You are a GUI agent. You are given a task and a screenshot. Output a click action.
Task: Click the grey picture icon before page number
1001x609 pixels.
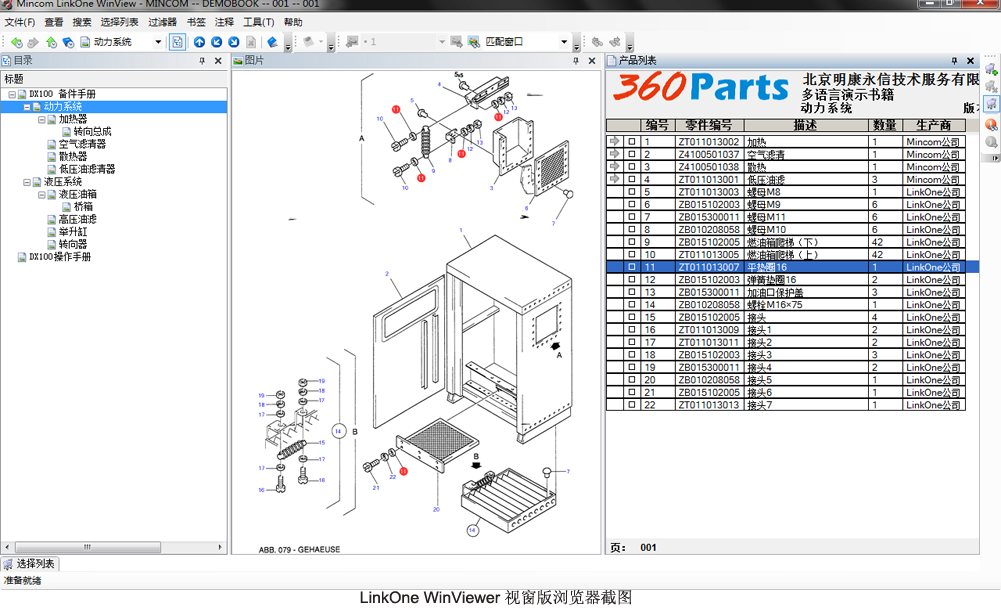[352, 42]
